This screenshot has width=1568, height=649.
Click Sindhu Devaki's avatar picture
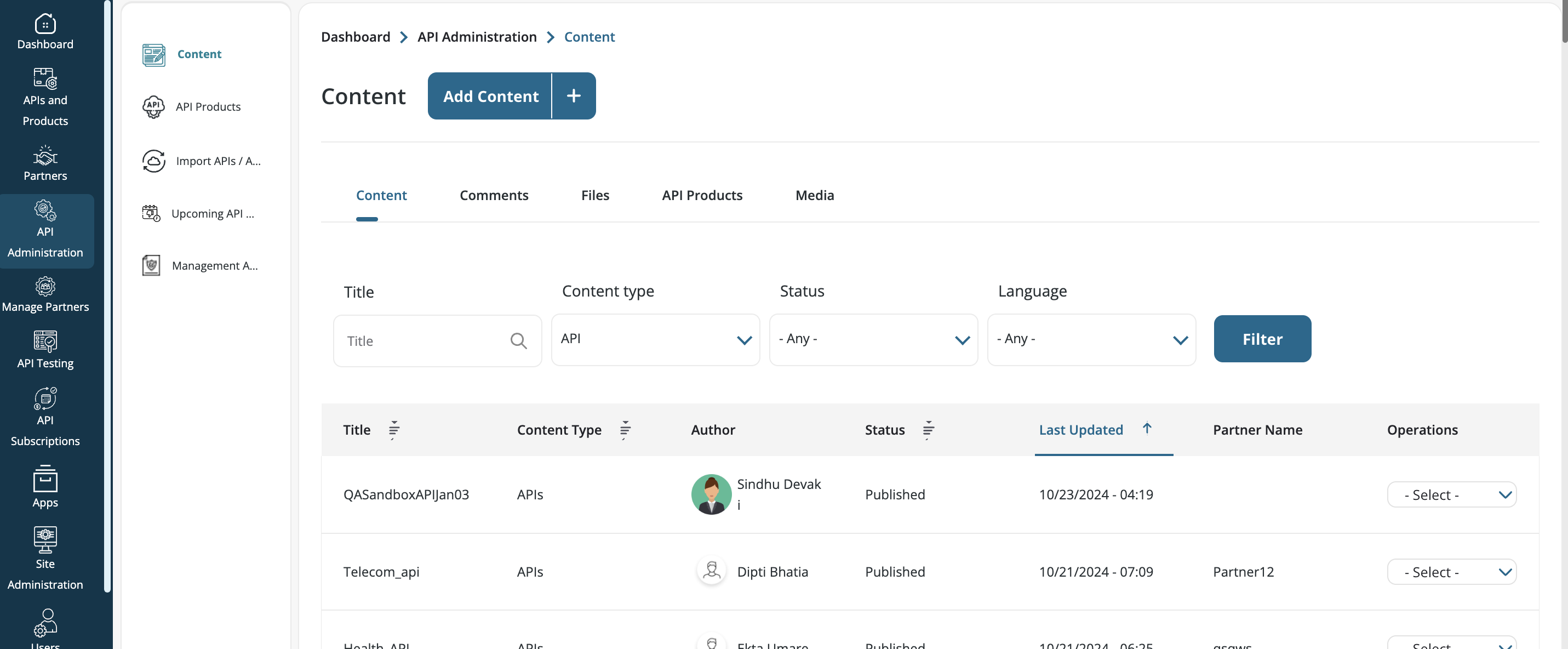tap(711, 494)
